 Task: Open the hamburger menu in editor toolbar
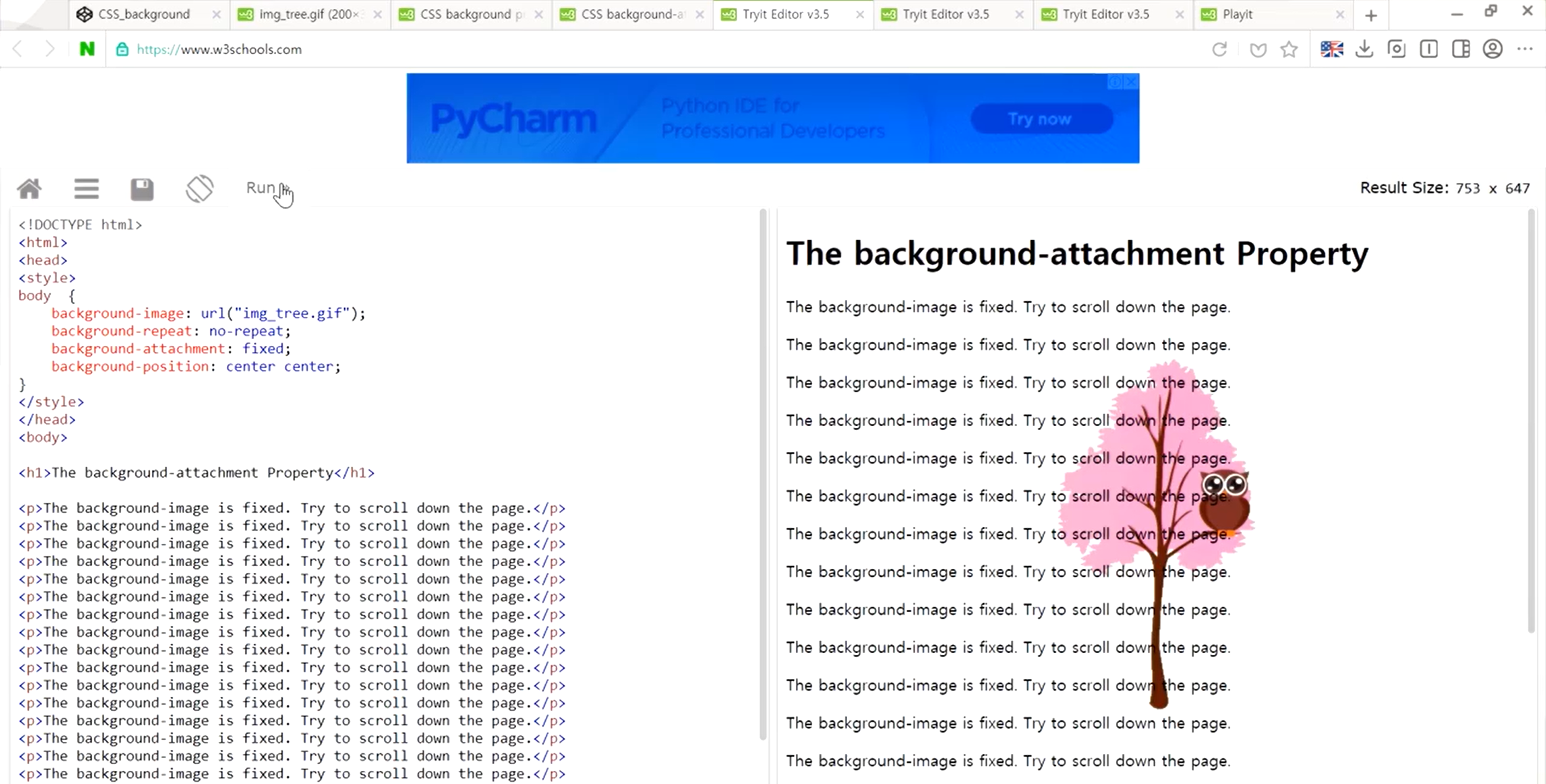(87, 189)
